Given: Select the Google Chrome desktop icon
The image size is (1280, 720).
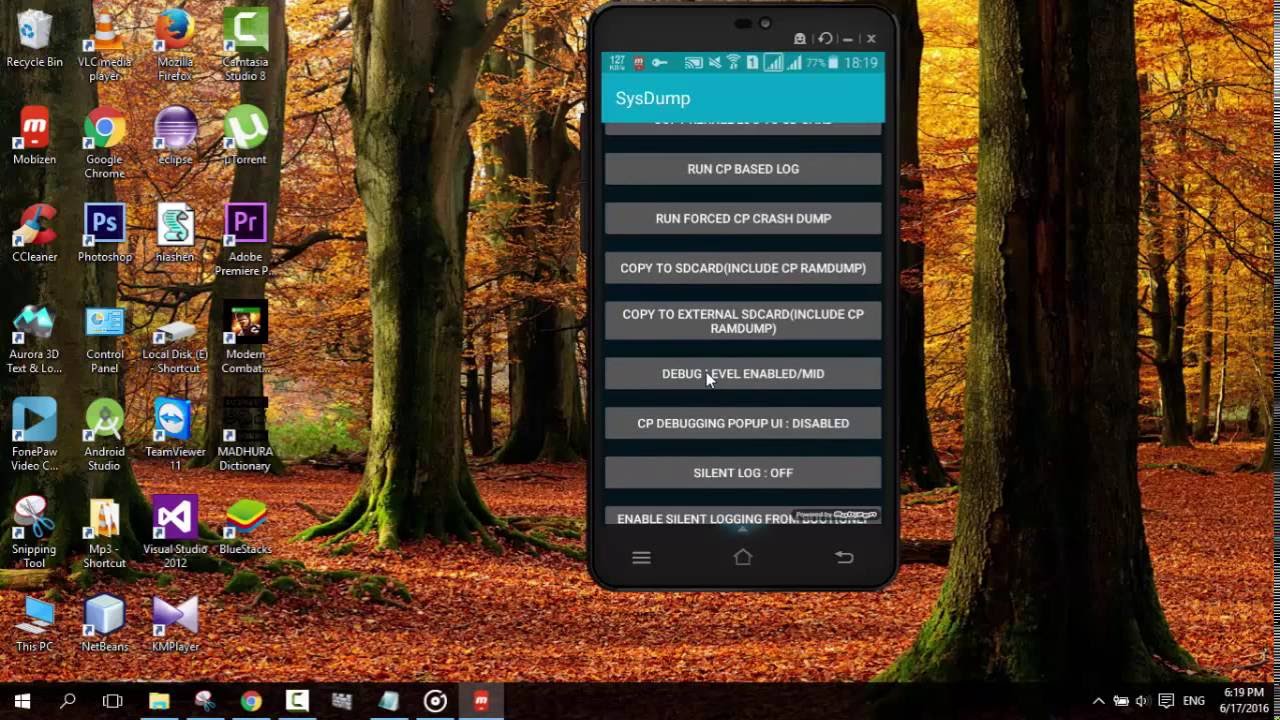Looking at the screenshot, I should [x=104, y=143].
